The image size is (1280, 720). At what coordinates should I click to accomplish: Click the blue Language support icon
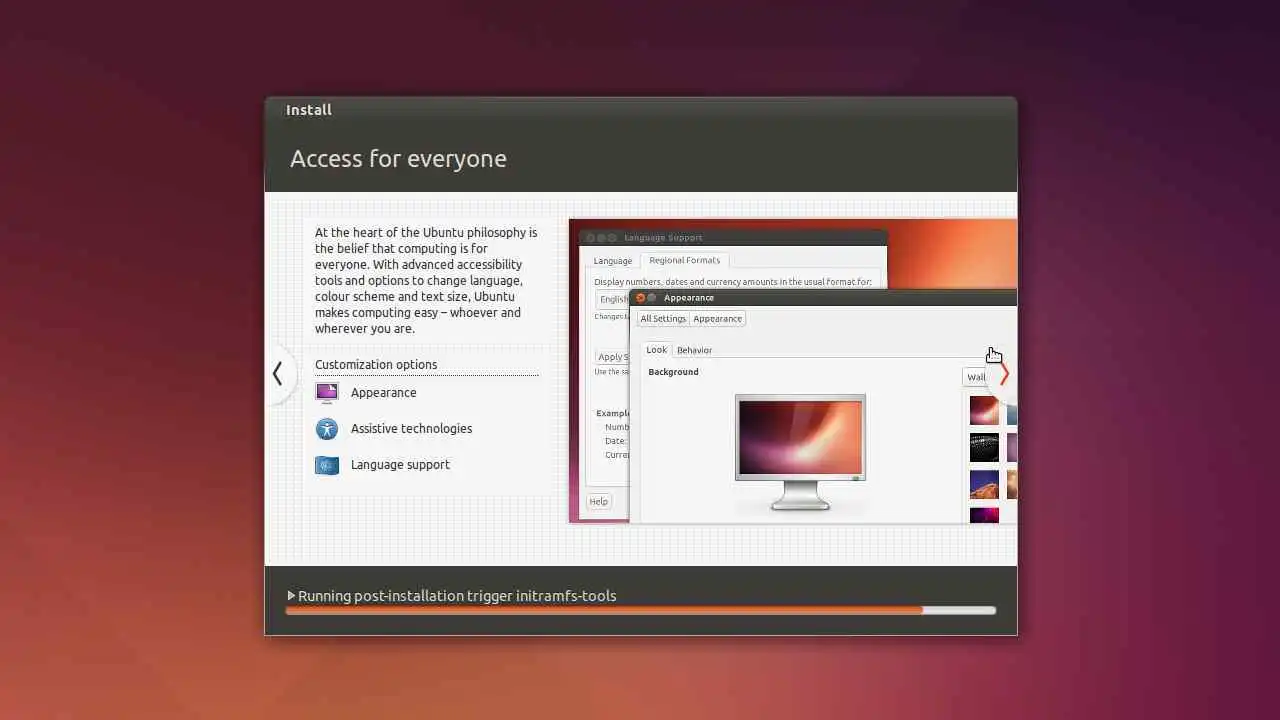point(326,465)
